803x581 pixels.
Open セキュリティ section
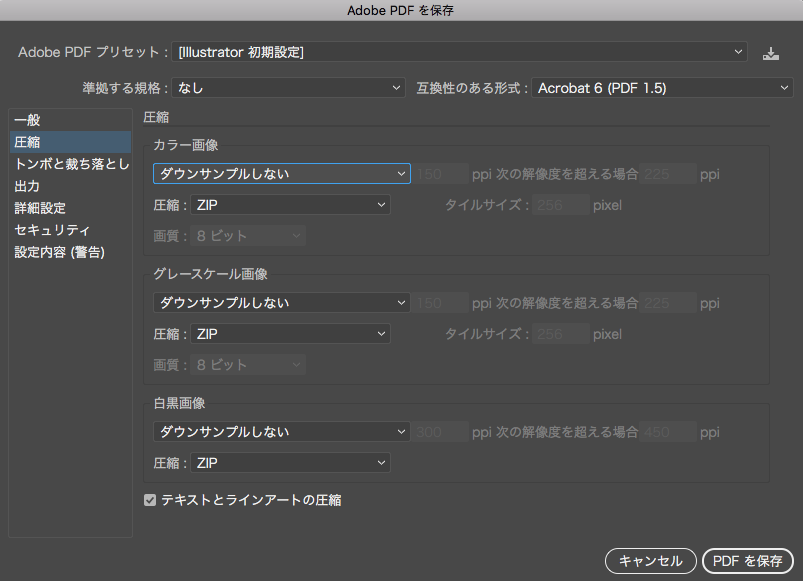pos(52,230)
